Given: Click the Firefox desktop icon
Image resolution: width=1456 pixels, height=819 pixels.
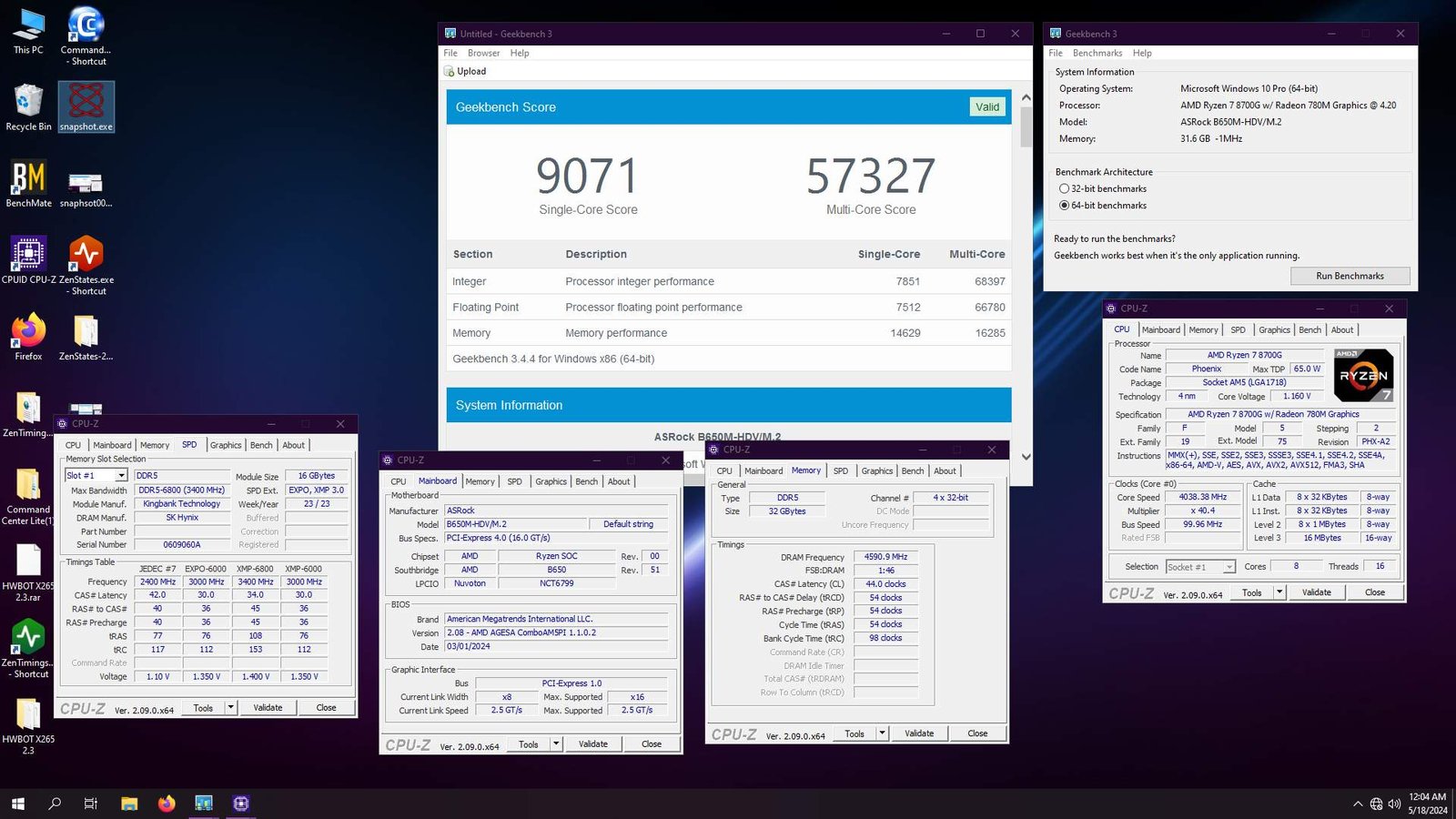Looking at the screenshot, I should click(28, 331).
